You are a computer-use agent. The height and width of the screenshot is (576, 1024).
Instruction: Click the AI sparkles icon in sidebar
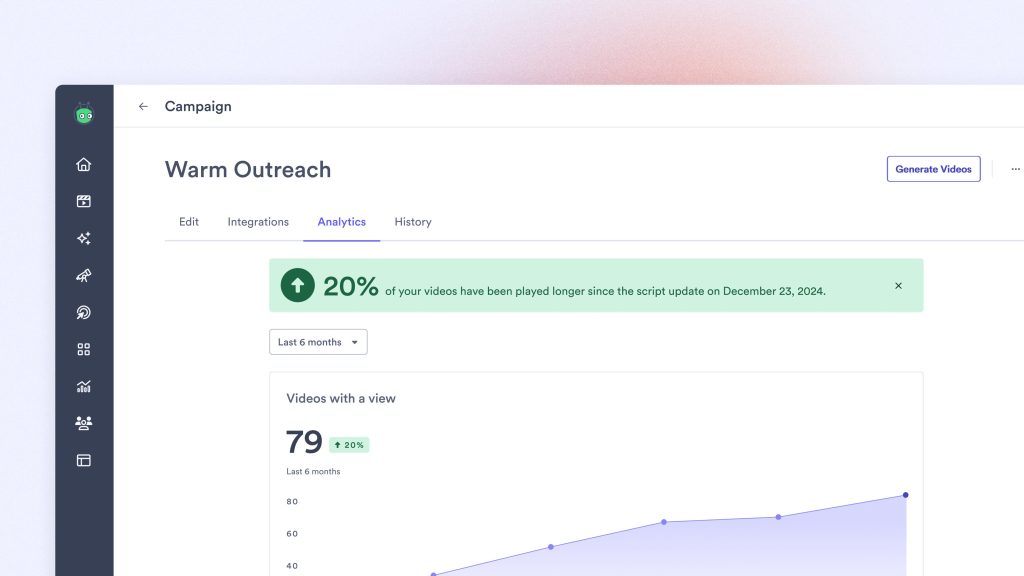pos(84,238)
